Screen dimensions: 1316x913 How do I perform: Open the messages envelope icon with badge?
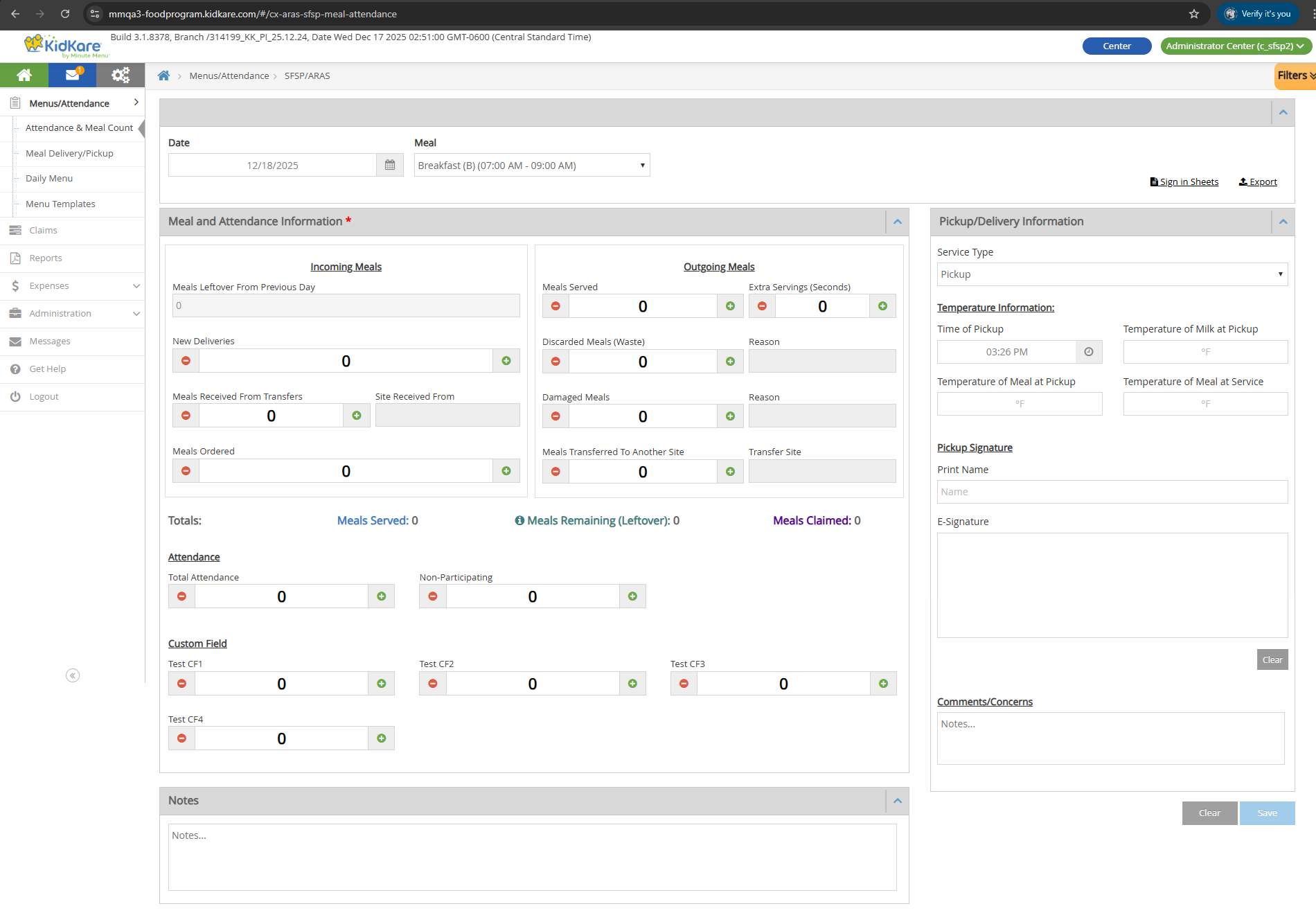(x=72, y=75)
